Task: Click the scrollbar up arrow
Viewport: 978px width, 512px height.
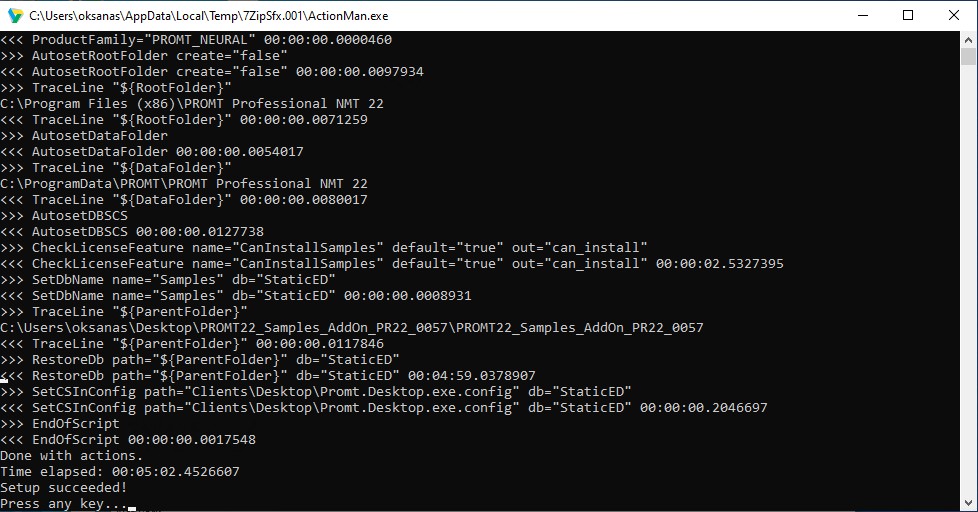Action: pyautogui.click(x=968, y=40)
